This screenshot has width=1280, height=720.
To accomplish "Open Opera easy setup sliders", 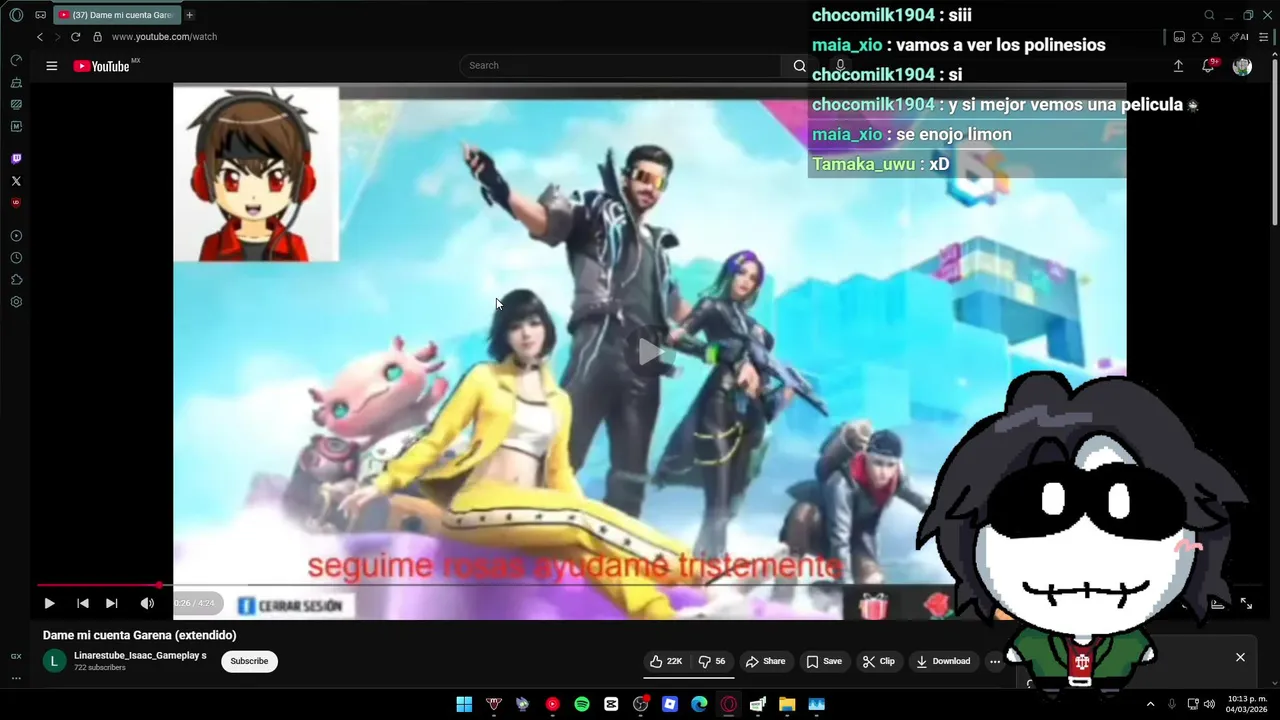I will pos(1264,37).
